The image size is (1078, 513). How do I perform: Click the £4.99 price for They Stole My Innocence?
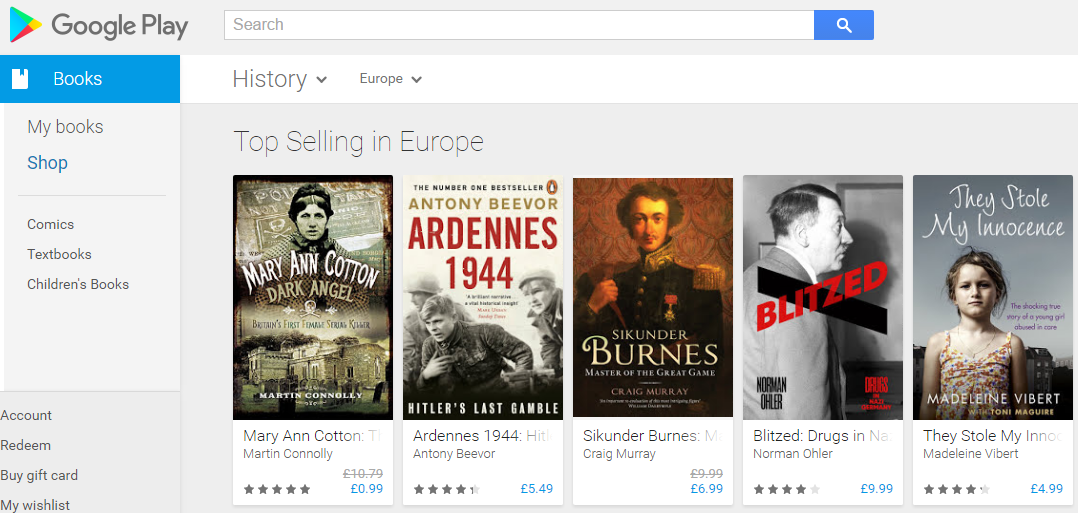click(x=1046, y=489)
